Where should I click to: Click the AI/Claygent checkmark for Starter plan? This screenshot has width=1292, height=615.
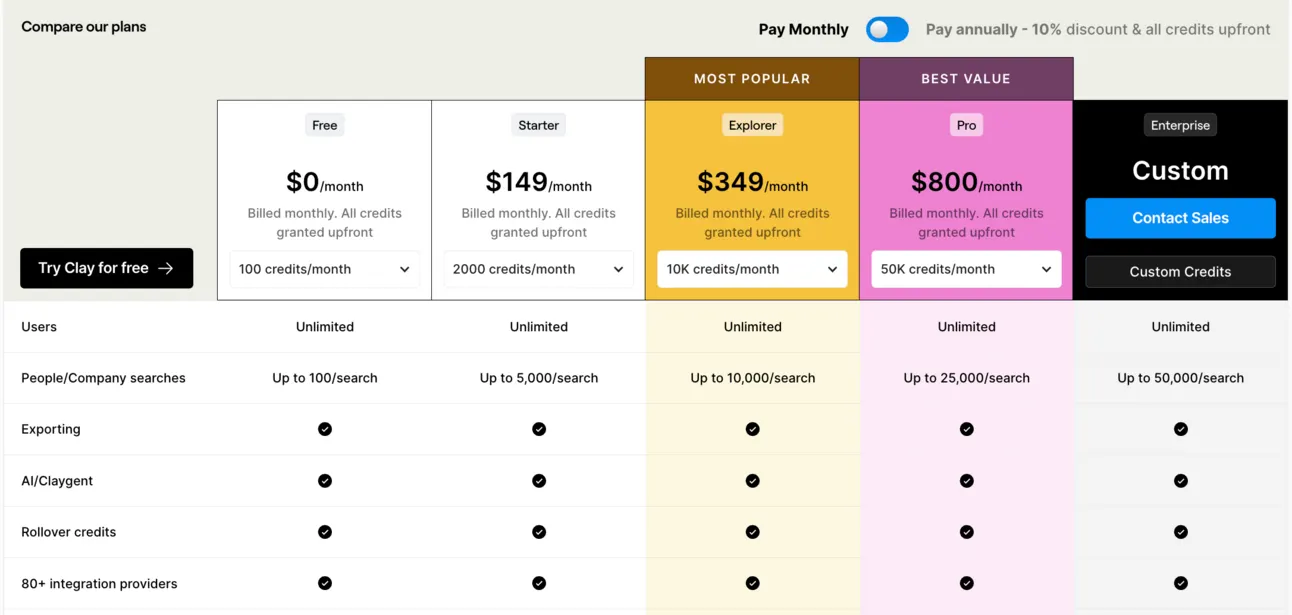539,481
